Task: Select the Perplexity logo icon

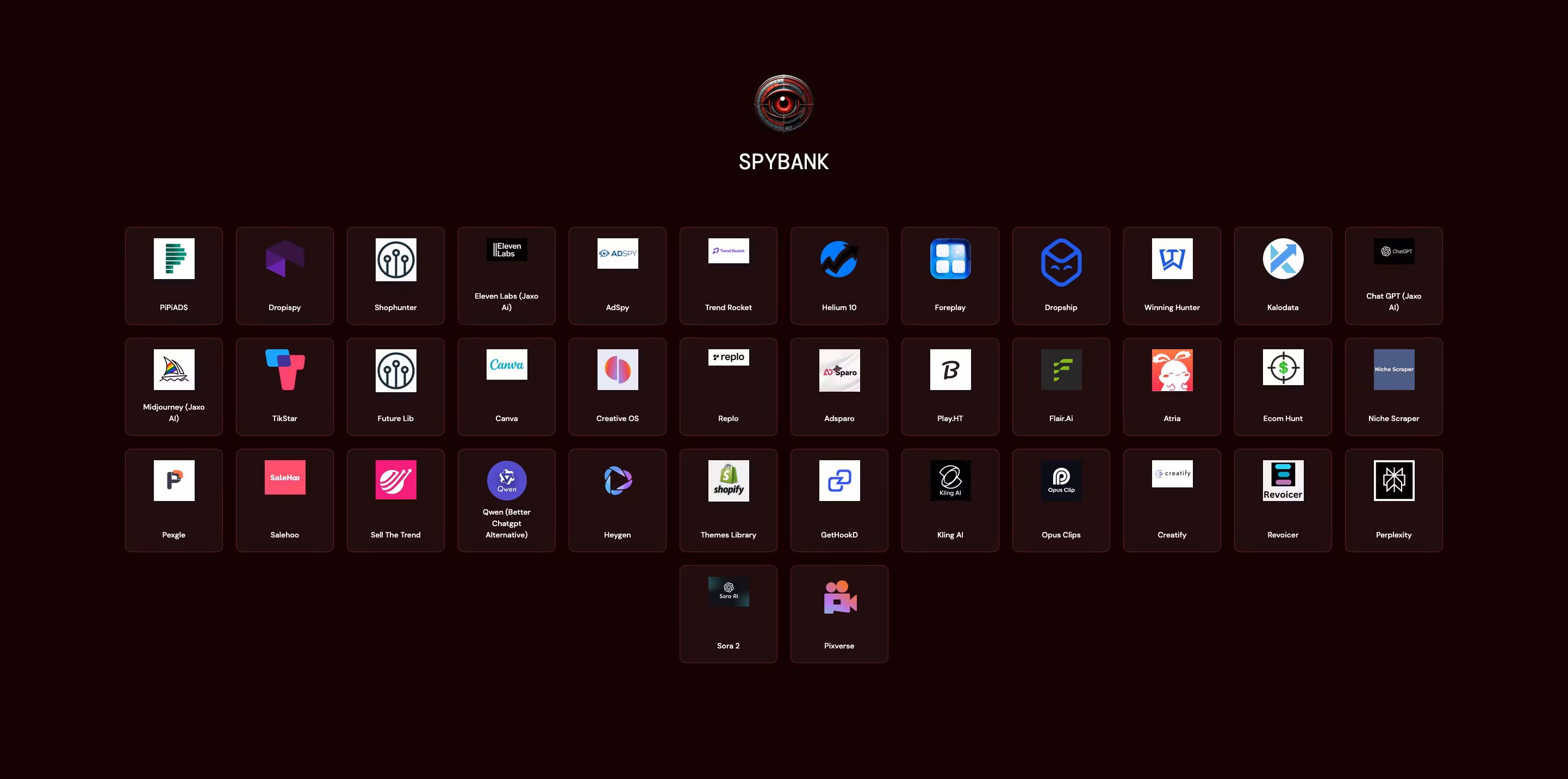Action: (1393, 480)
